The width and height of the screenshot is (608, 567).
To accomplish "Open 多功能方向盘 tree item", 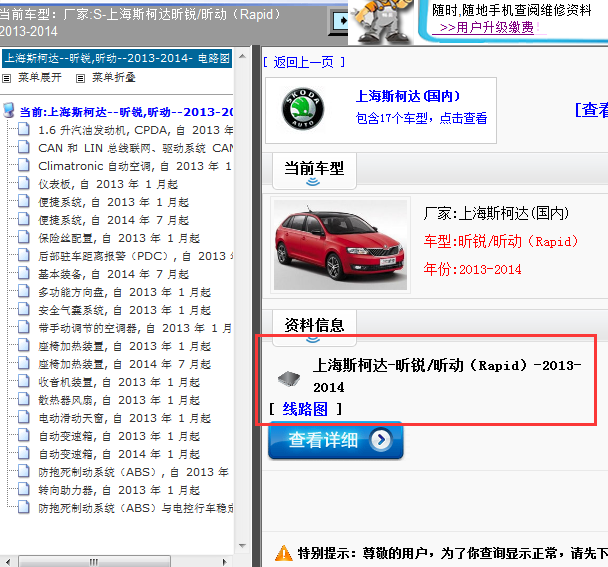I will pyautogui.click(x=124, y=292).
